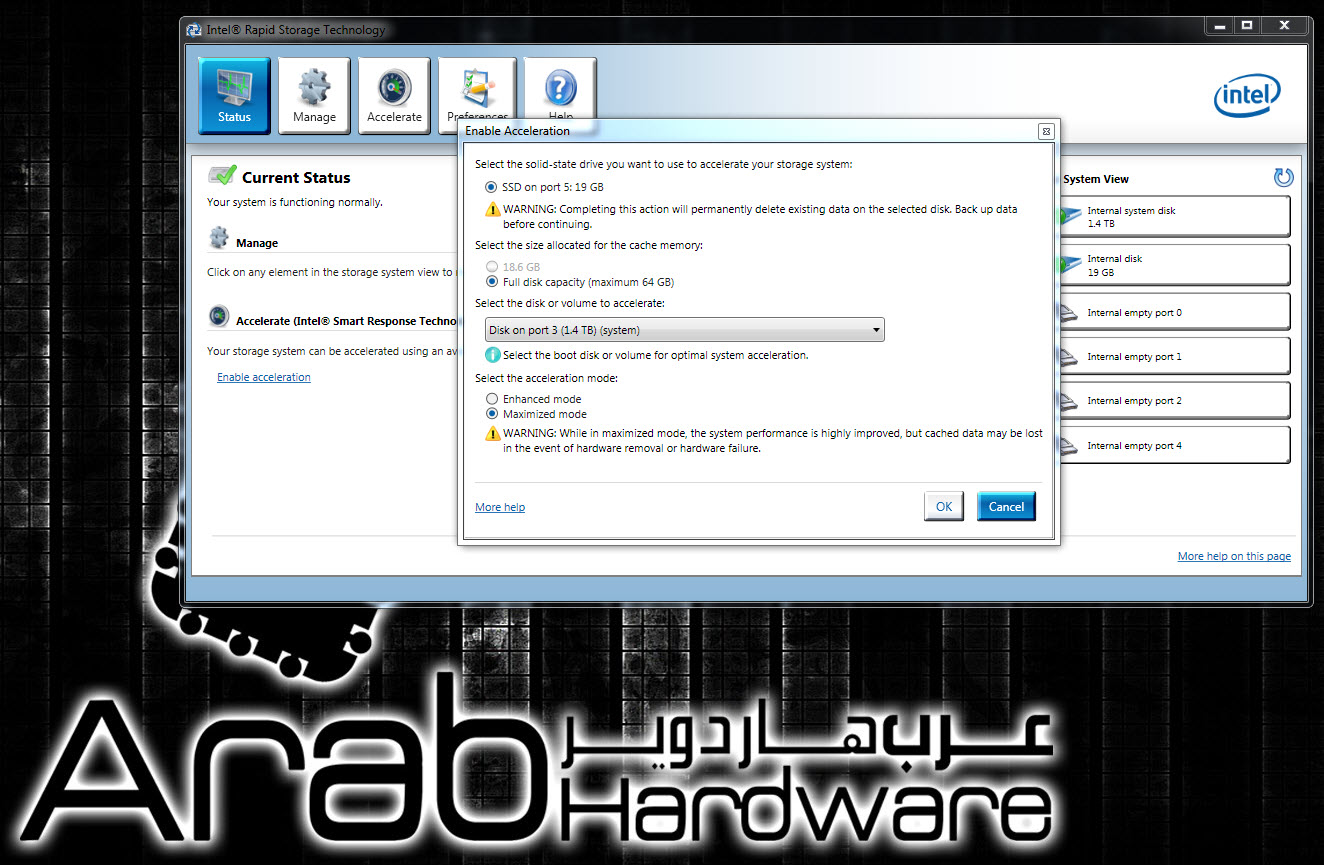1324x865 pixels.
Task: Click the 'System View' heading
Action: [1096, 179]
